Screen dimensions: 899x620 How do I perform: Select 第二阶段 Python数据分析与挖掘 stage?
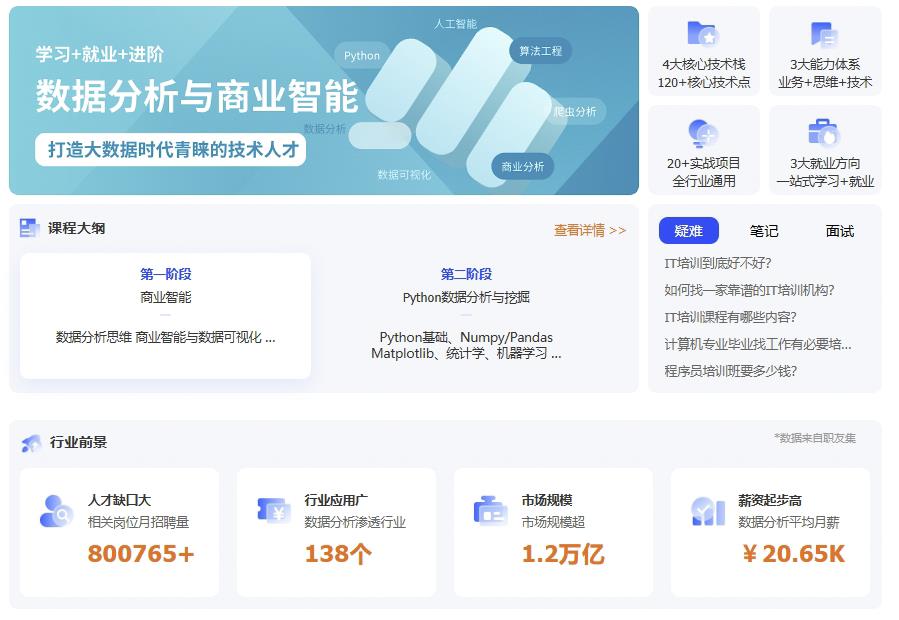click(466, 315)
